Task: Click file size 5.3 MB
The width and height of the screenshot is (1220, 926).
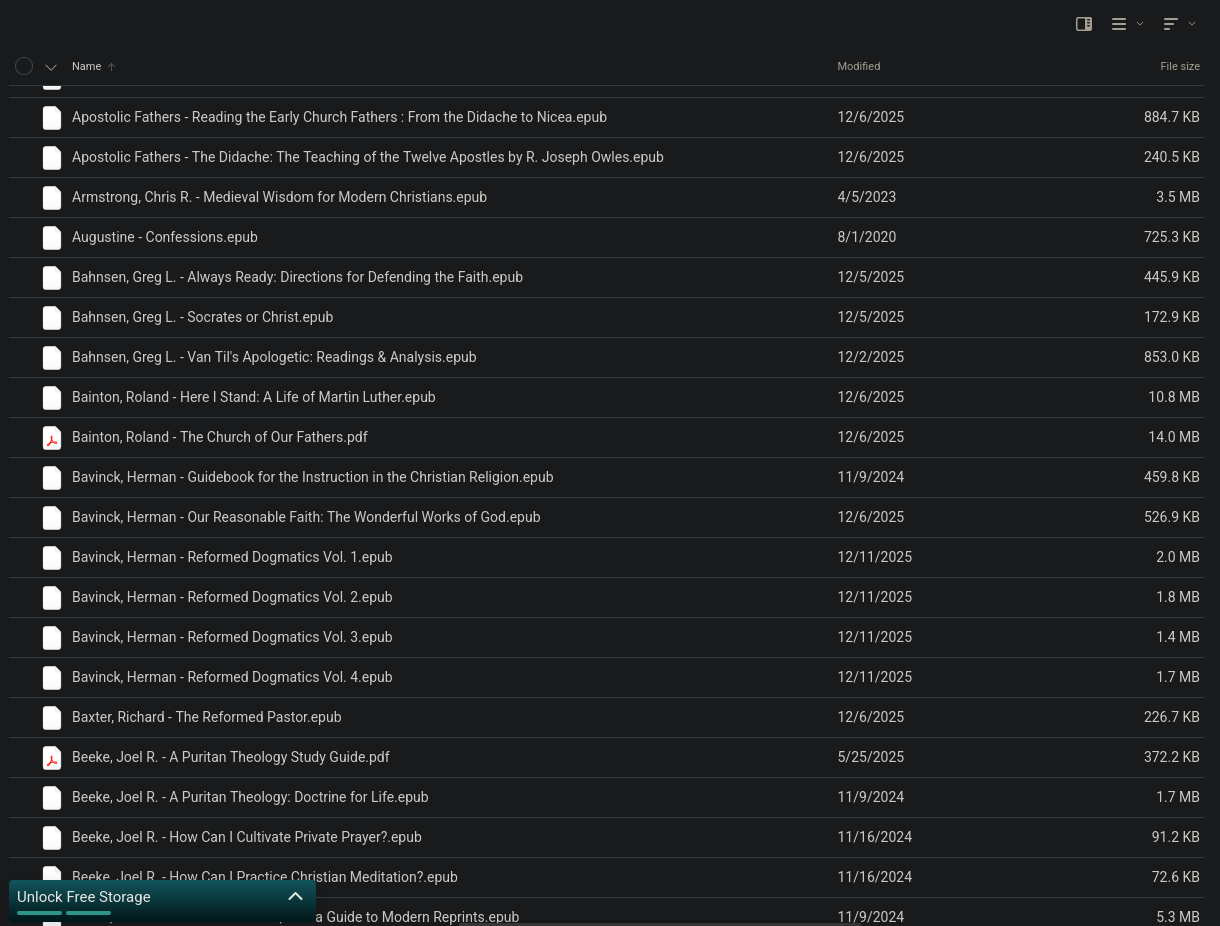Action: pos(1178,917)
